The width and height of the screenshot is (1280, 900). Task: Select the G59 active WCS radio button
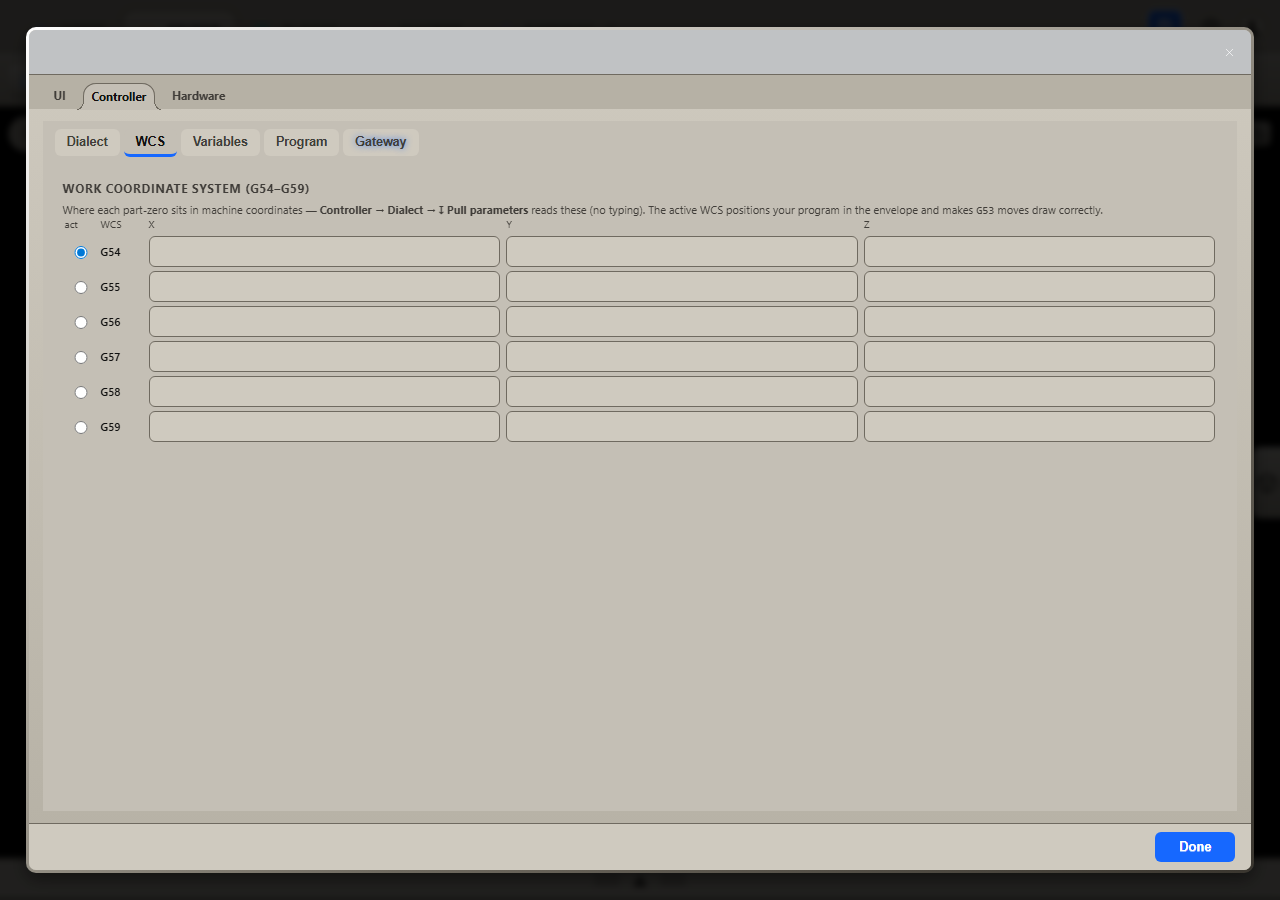tap(81, 427)
